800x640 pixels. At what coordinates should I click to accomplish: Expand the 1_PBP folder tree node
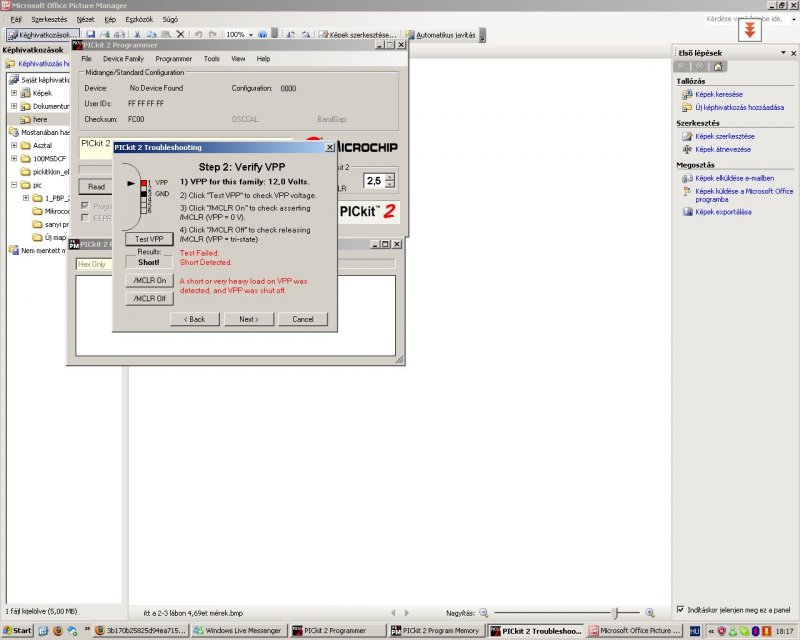coord(26,198)
